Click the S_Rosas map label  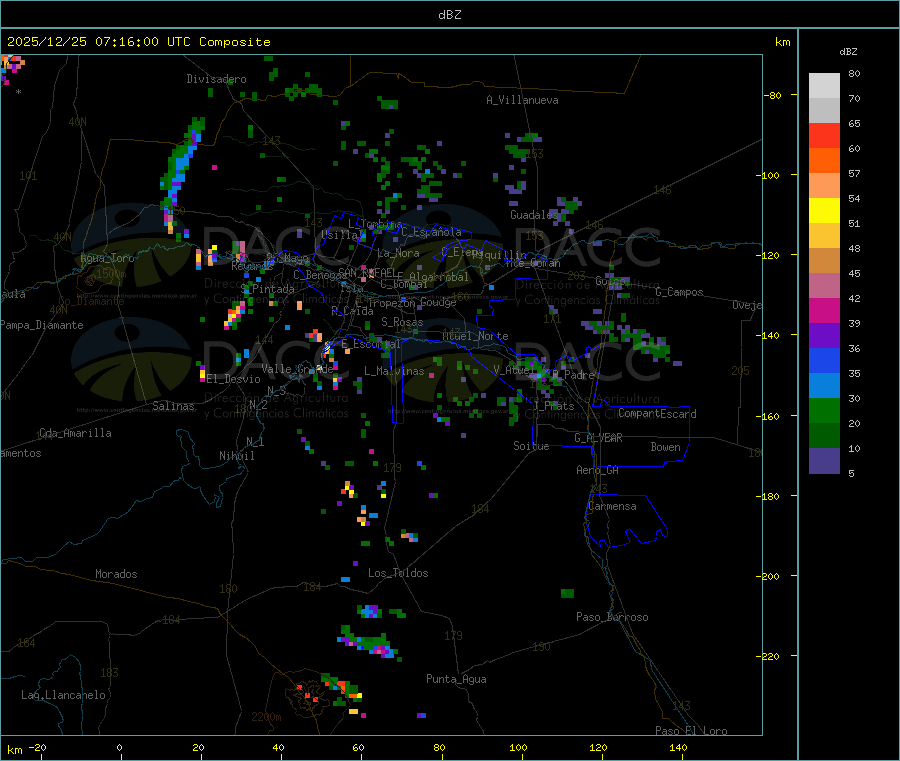[x=402, y=322]
